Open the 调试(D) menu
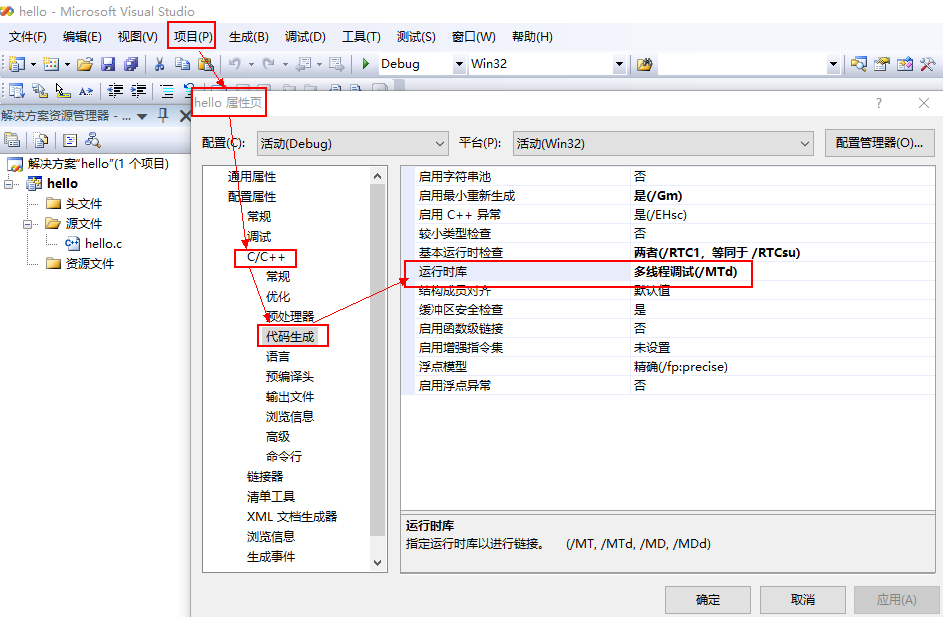The width and height of the screenshot is (943, 617). [305, 37]
